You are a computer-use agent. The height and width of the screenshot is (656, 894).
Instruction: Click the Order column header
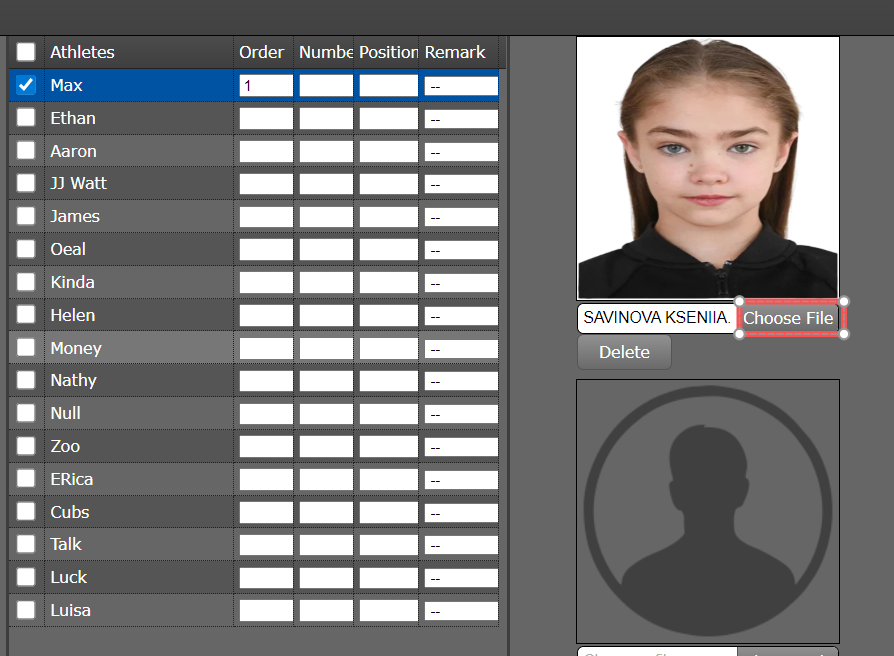[262, 52]
